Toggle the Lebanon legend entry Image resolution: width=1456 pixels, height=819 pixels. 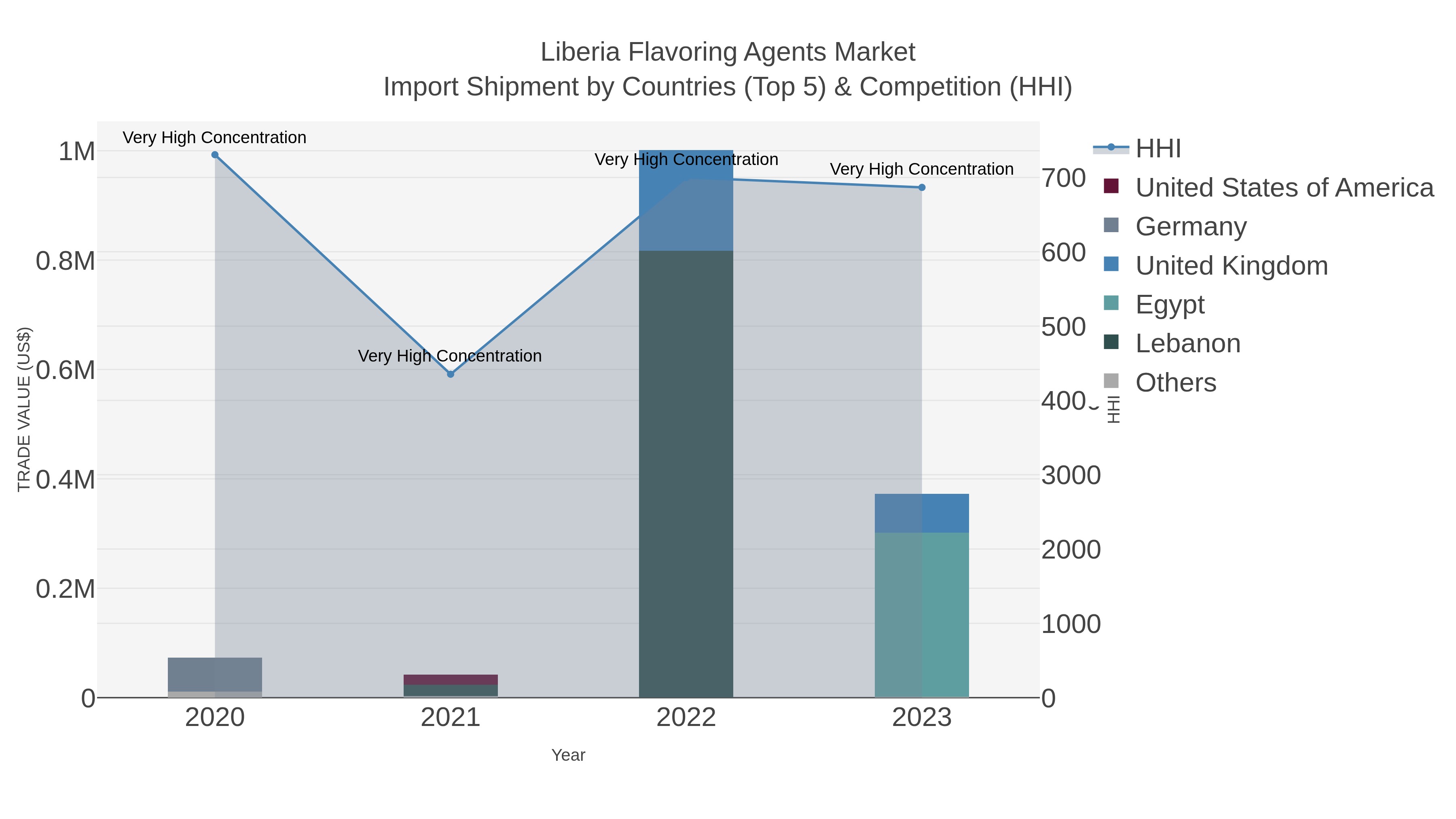point(1172,344)
